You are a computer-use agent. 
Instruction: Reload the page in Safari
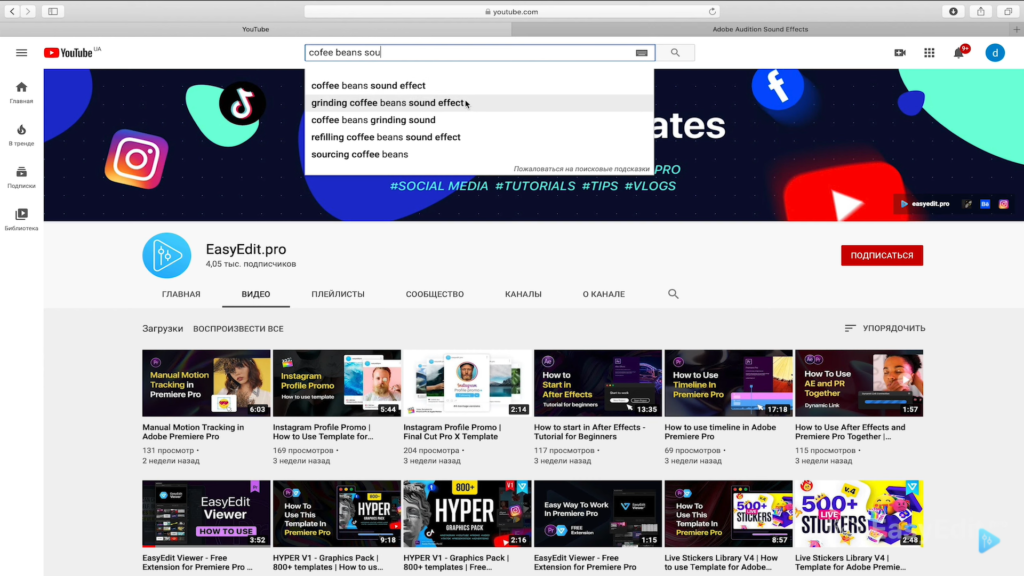(712, 11)
